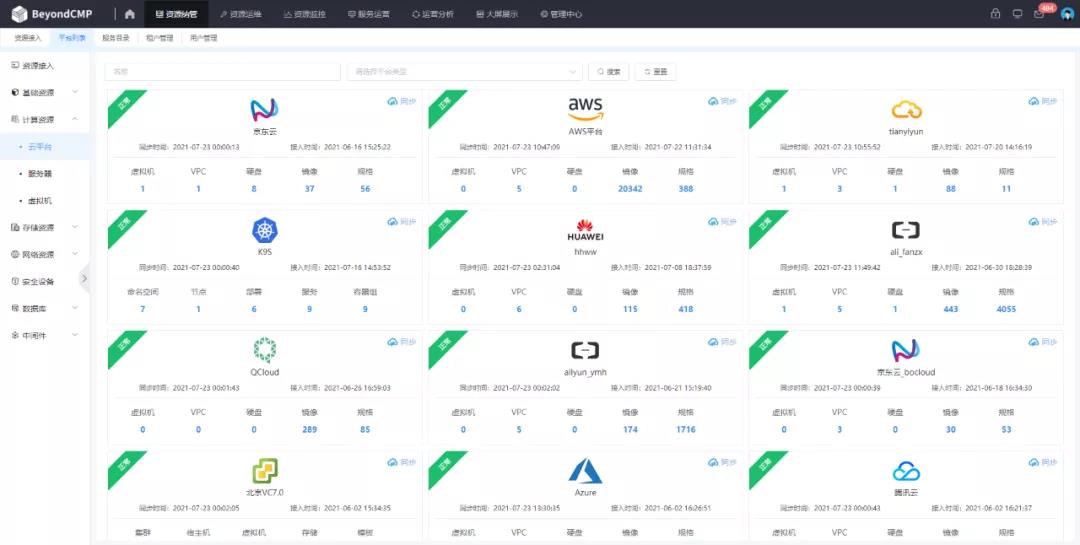Screen dimensions: 1080x545
Task: Expand 中间件 in the sidebar
Action: click(x=44, y=336)
